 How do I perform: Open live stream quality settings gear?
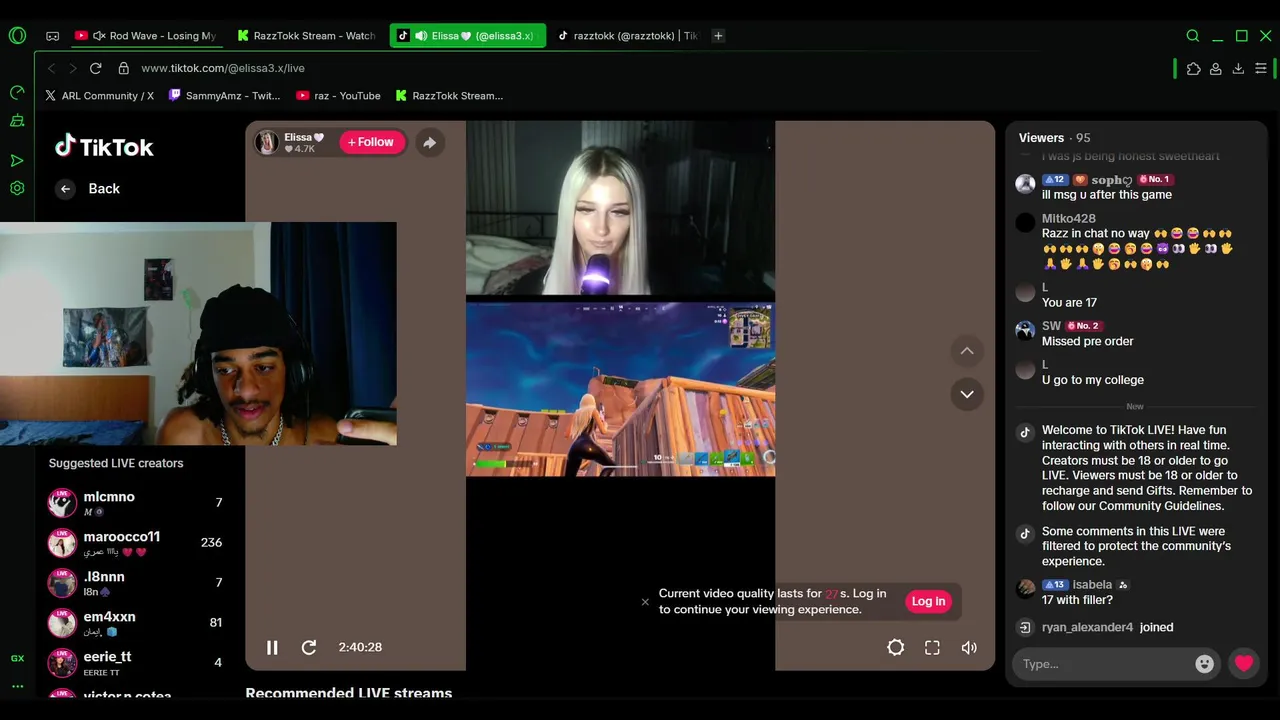tap(896, 647)
